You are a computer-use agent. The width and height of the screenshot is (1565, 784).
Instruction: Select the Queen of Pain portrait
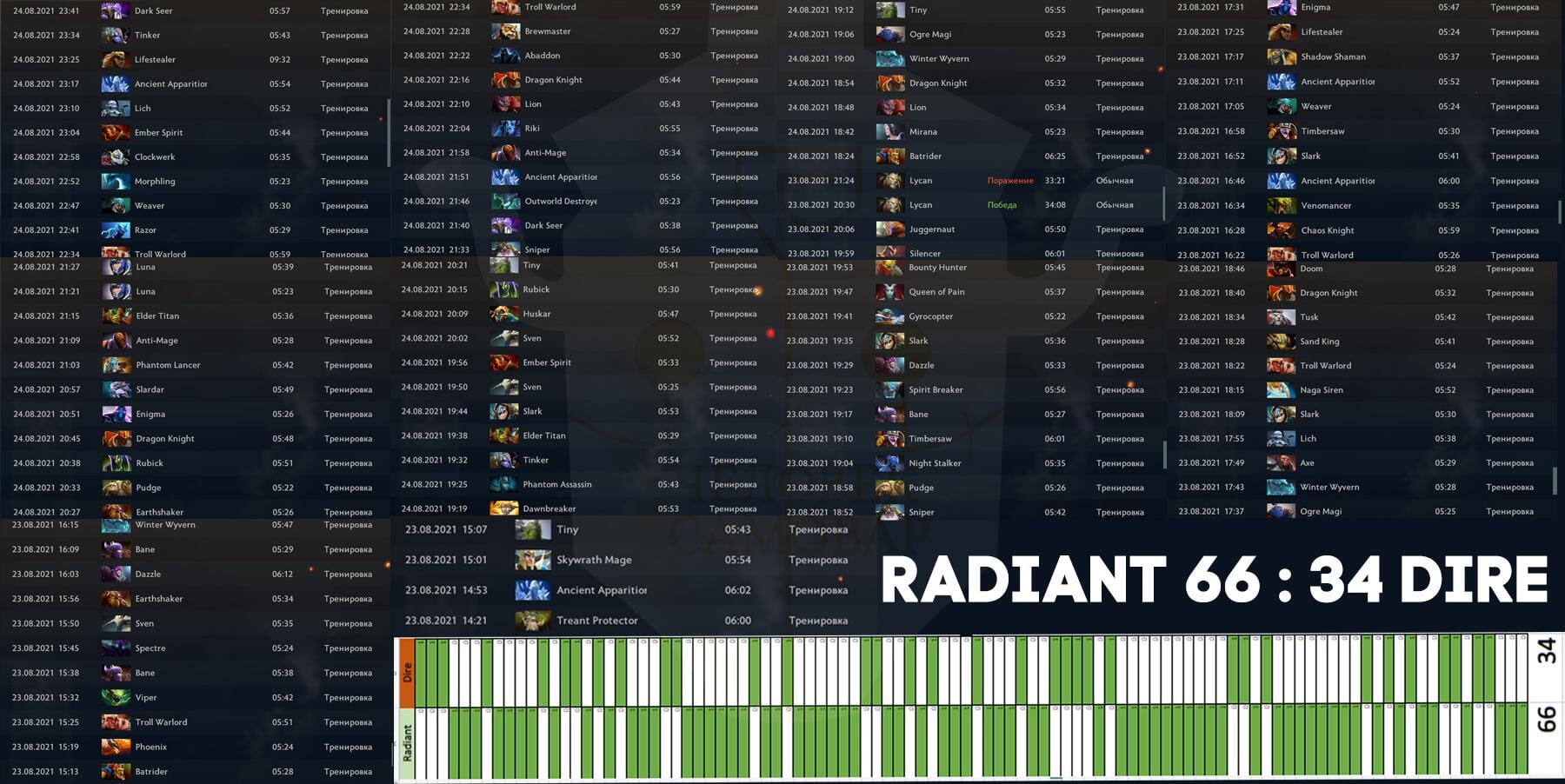pos(890,292)
